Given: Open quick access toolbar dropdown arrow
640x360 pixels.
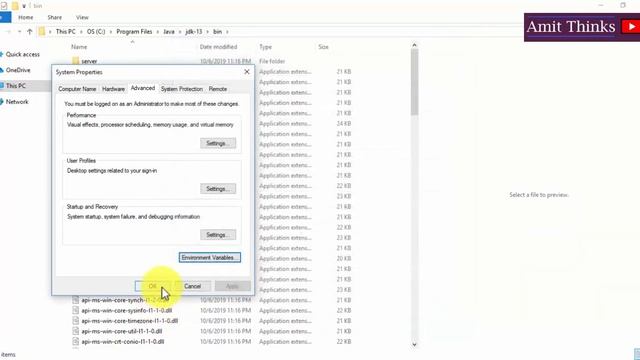Looking at the screenshot, I should (24, 6).
